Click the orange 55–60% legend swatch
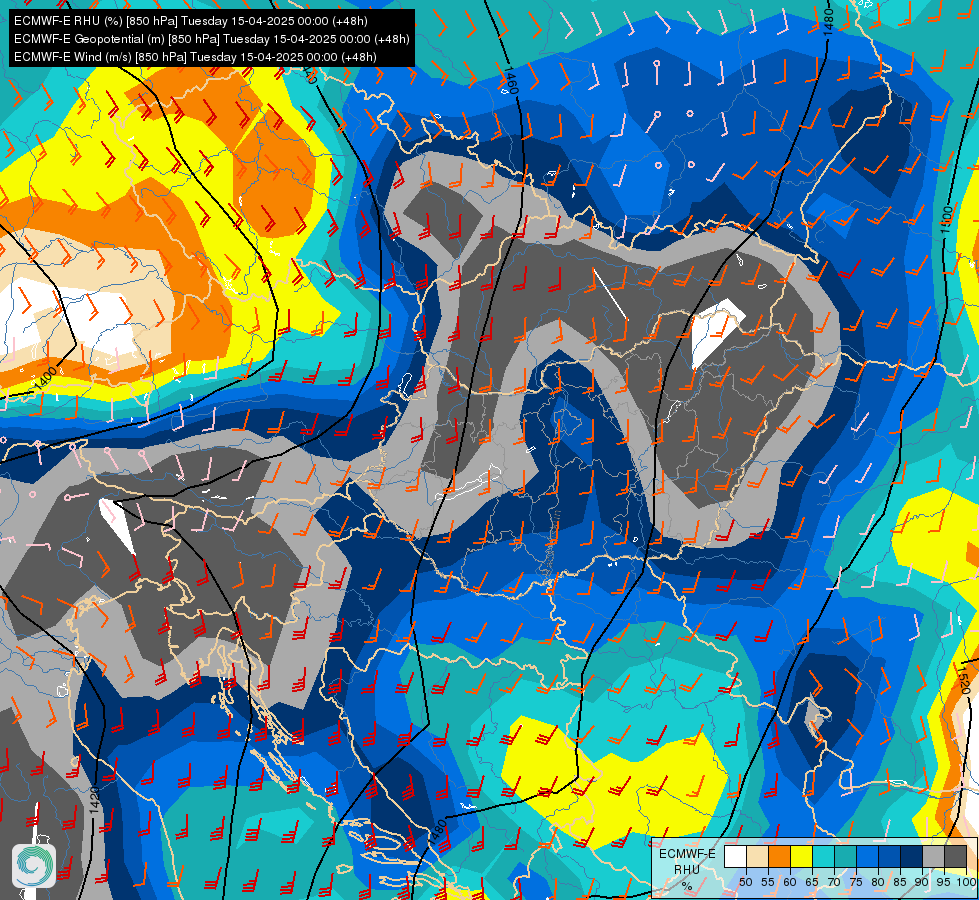Screen dimensions: 979x900 (x=779, y=856)
